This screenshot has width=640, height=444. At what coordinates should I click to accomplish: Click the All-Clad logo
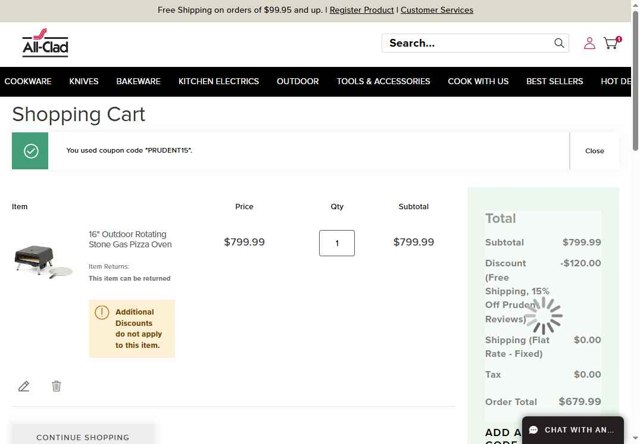coord(45,43)
